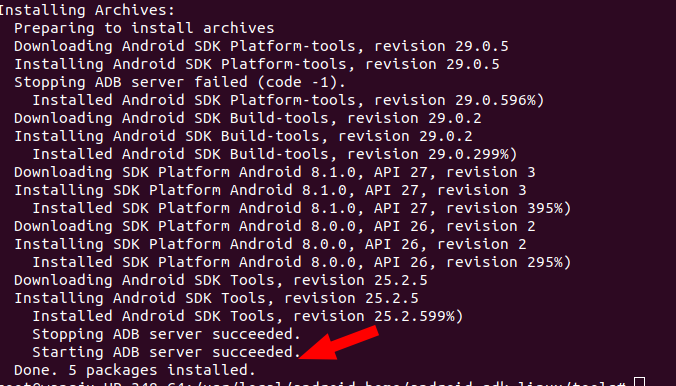Click "Stopping ADB server succeeded." line
Viewport: 676px width, 386px height.
point(166,334)
